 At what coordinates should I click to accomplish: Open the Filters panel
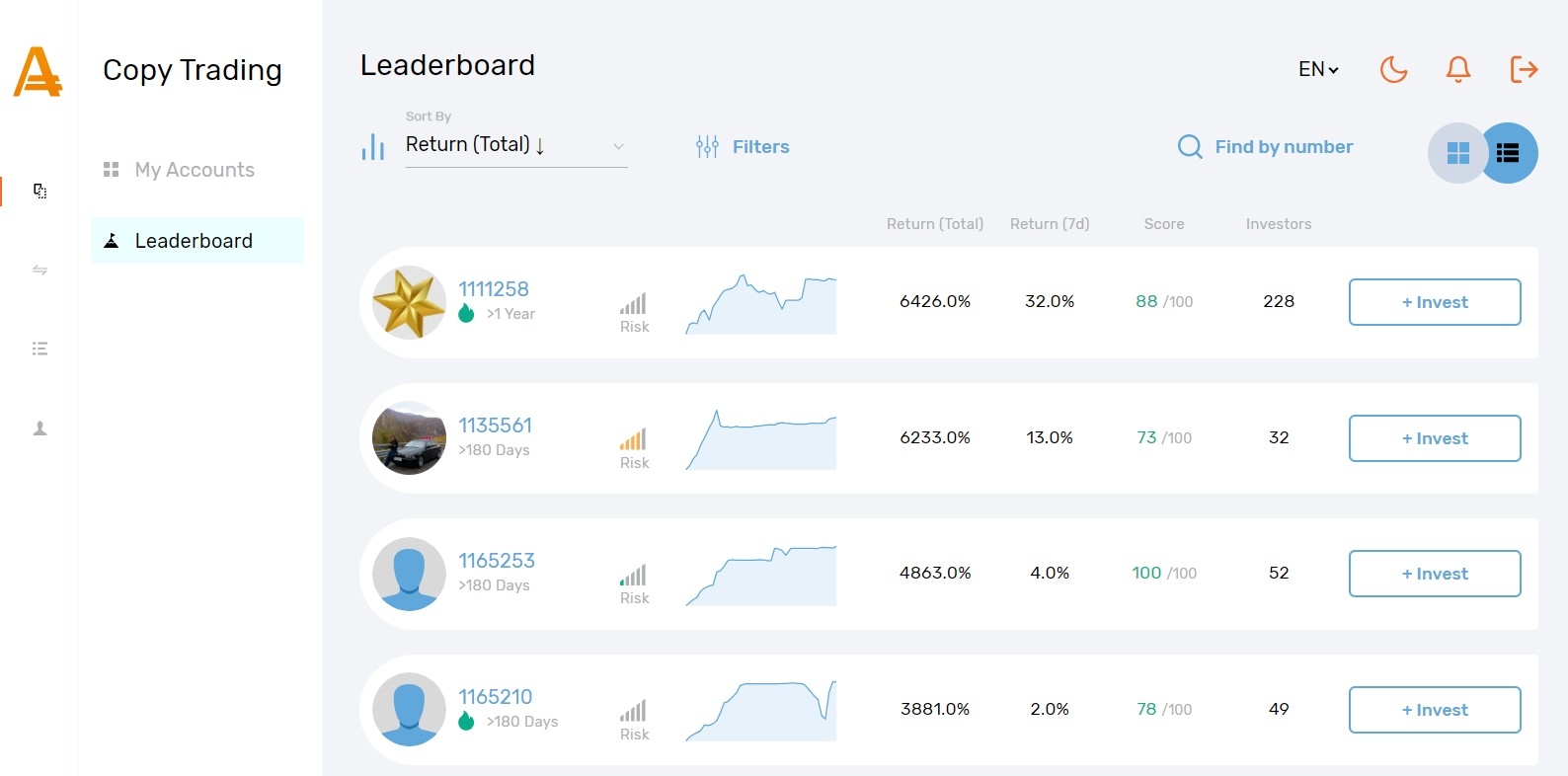743,146
